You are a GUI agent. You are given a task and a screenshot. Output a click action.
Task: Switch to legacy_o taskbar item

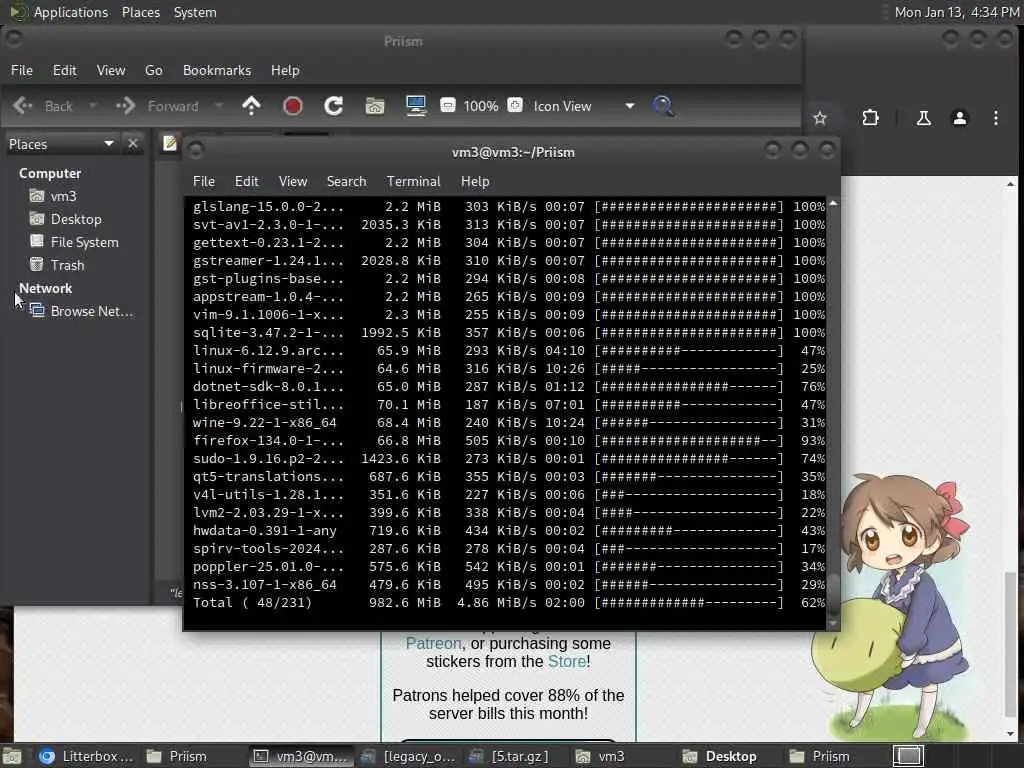coord(408,756)
